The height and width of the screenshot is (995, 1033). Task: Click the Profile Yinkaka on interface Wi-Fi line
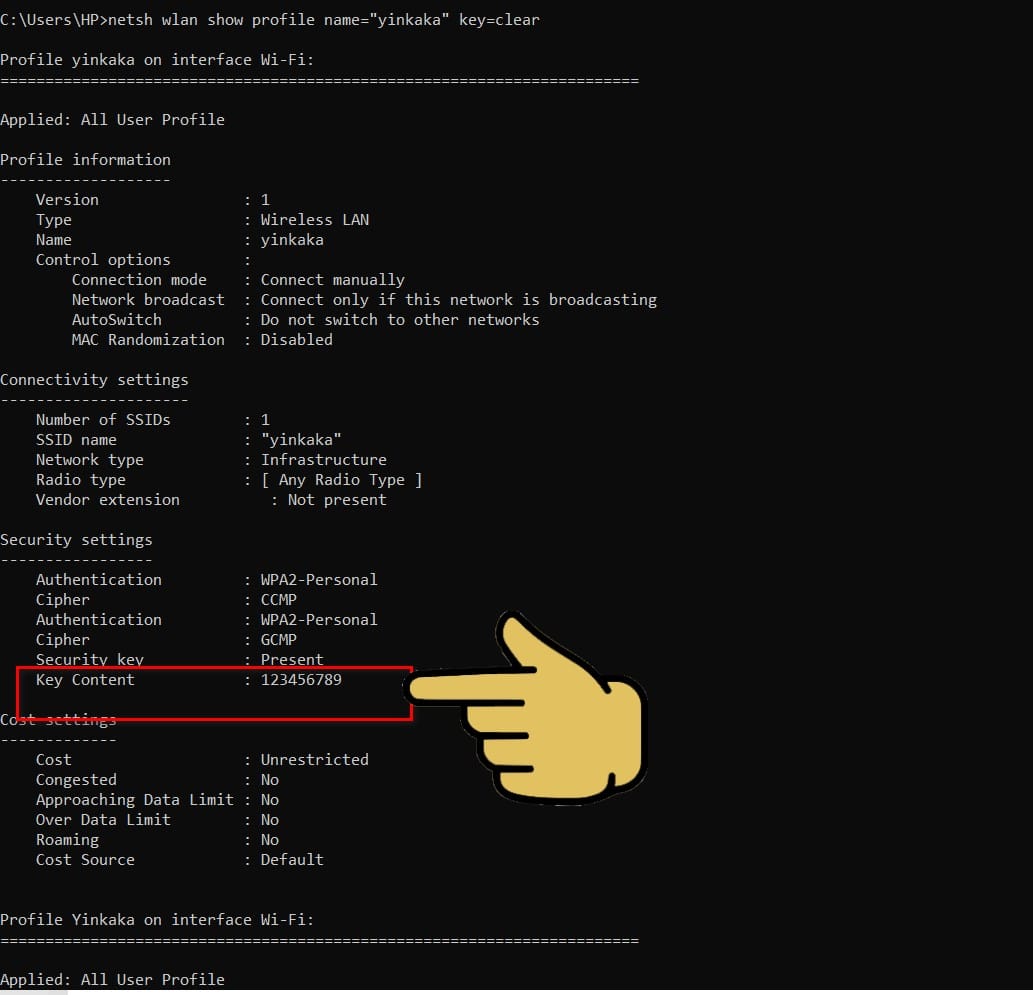[x=157, y=919]
